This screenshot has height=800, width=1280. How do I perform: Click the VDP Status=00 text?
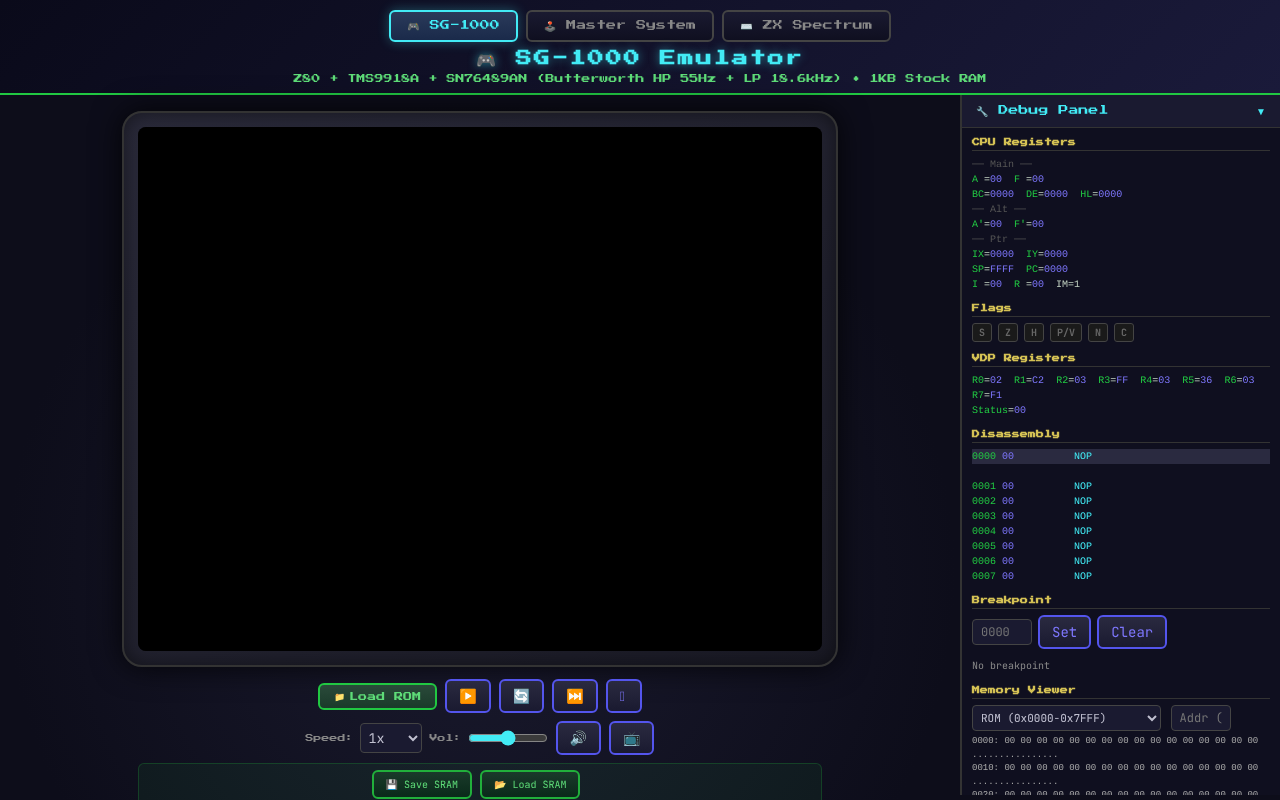tap(999, 410)
